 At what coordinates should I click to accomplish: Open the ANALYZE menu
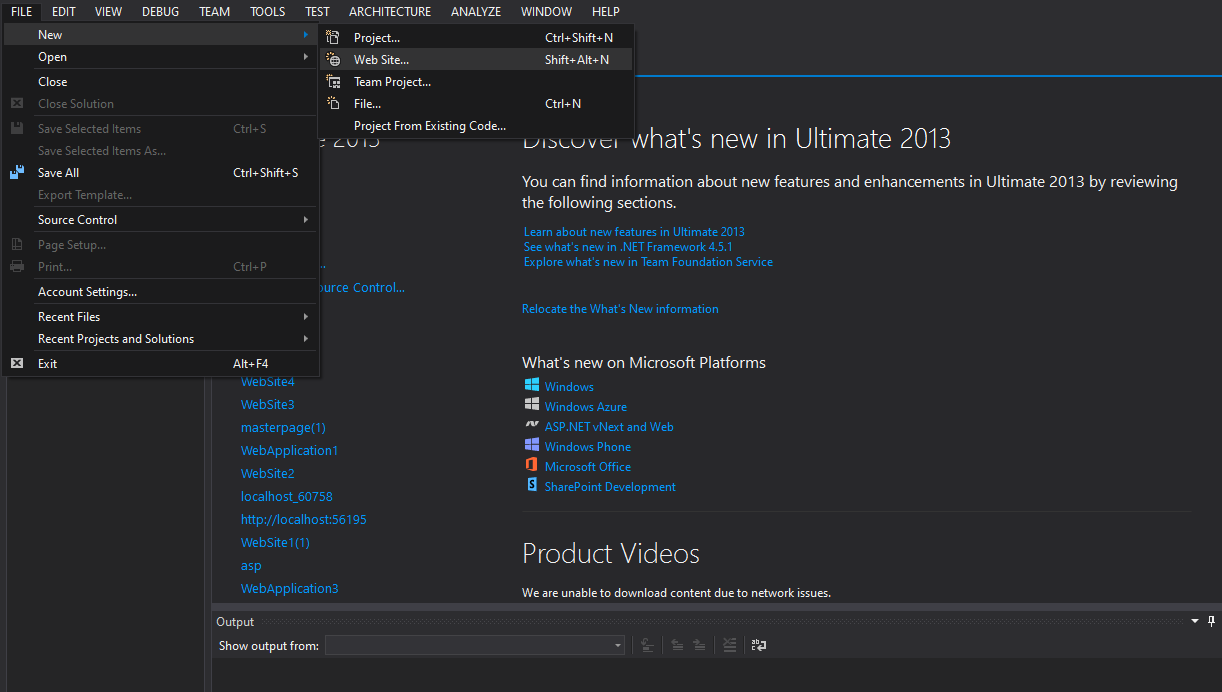point(476,11)
